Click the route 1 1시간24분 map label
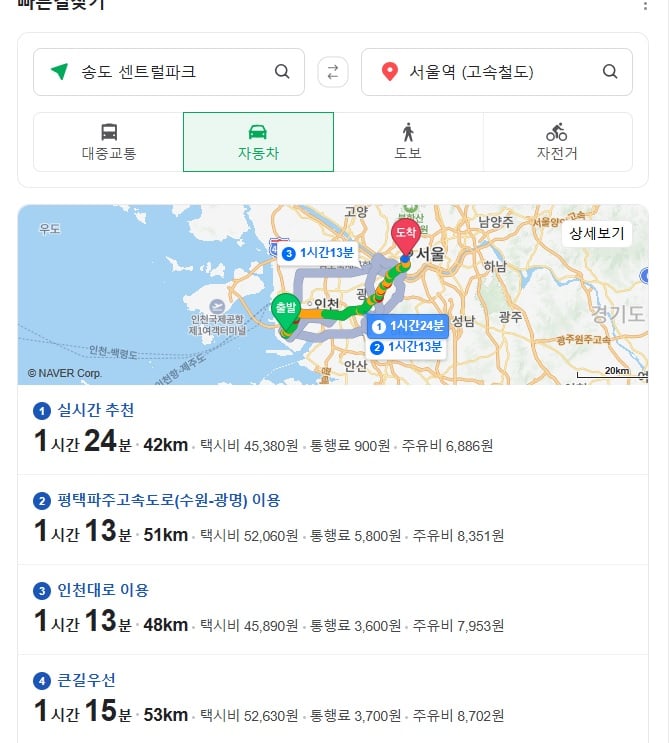This screenshot has width=670, height=743. (x=408, y=326)
